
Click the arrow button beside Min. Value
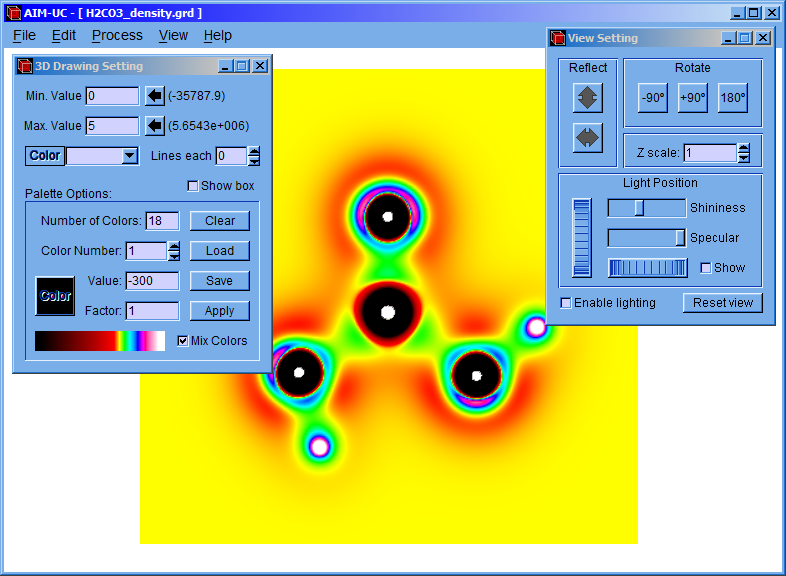[x=155, y=96]
